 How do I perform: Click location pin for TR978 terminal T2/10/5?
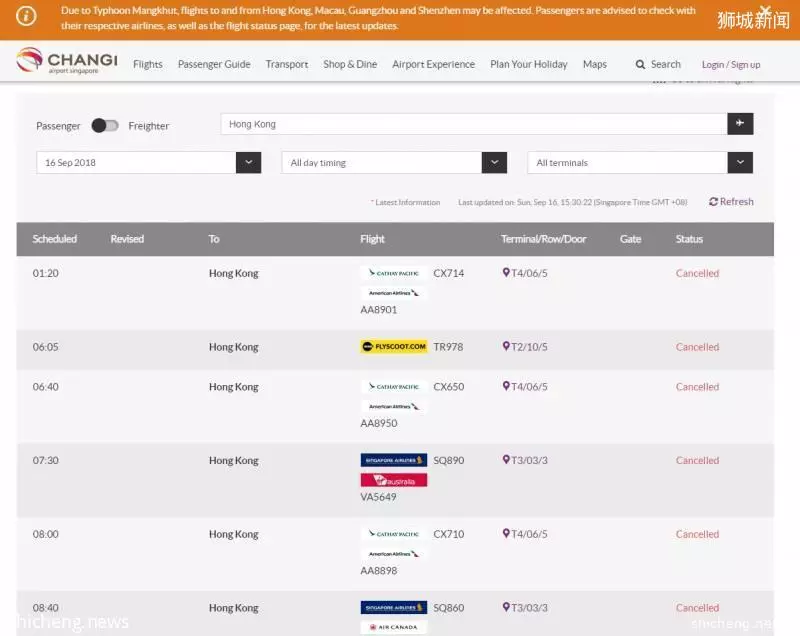(x=506, y=347)
